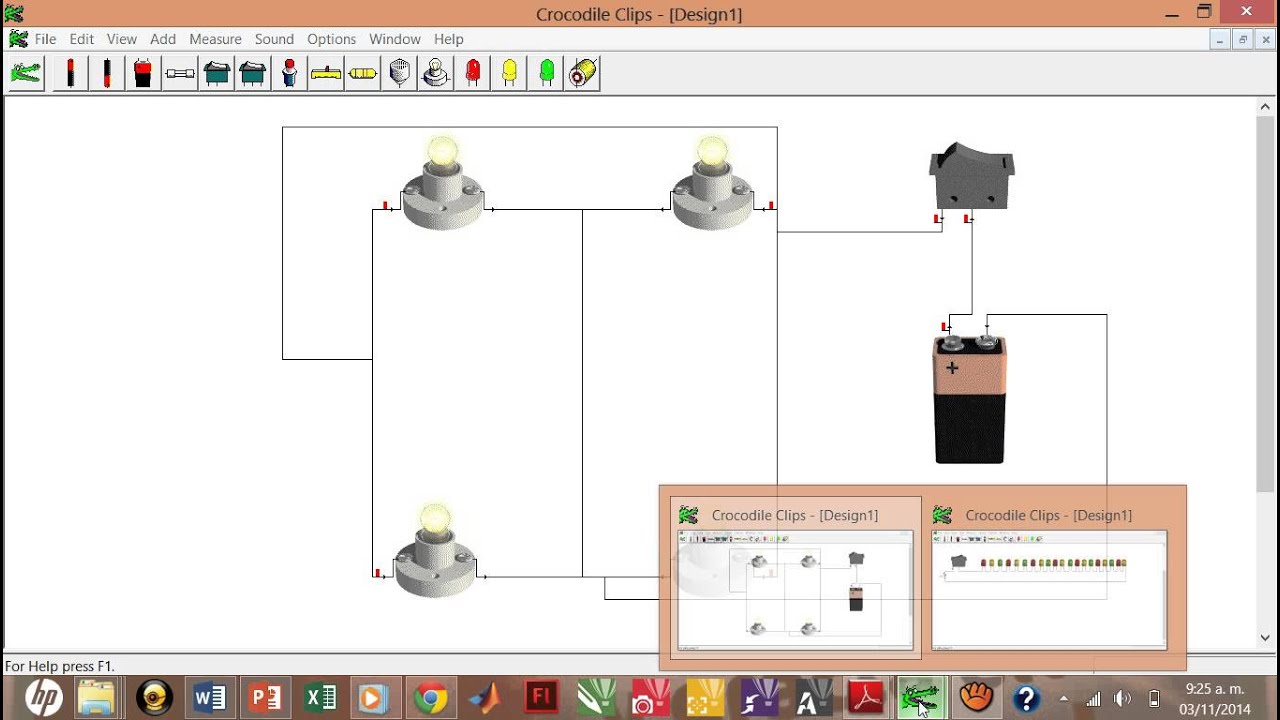Image resolution: width=1280 pixels, height=720 pixels.
Task: Restore the inner Design1 document window
Action: point(1243,39)
